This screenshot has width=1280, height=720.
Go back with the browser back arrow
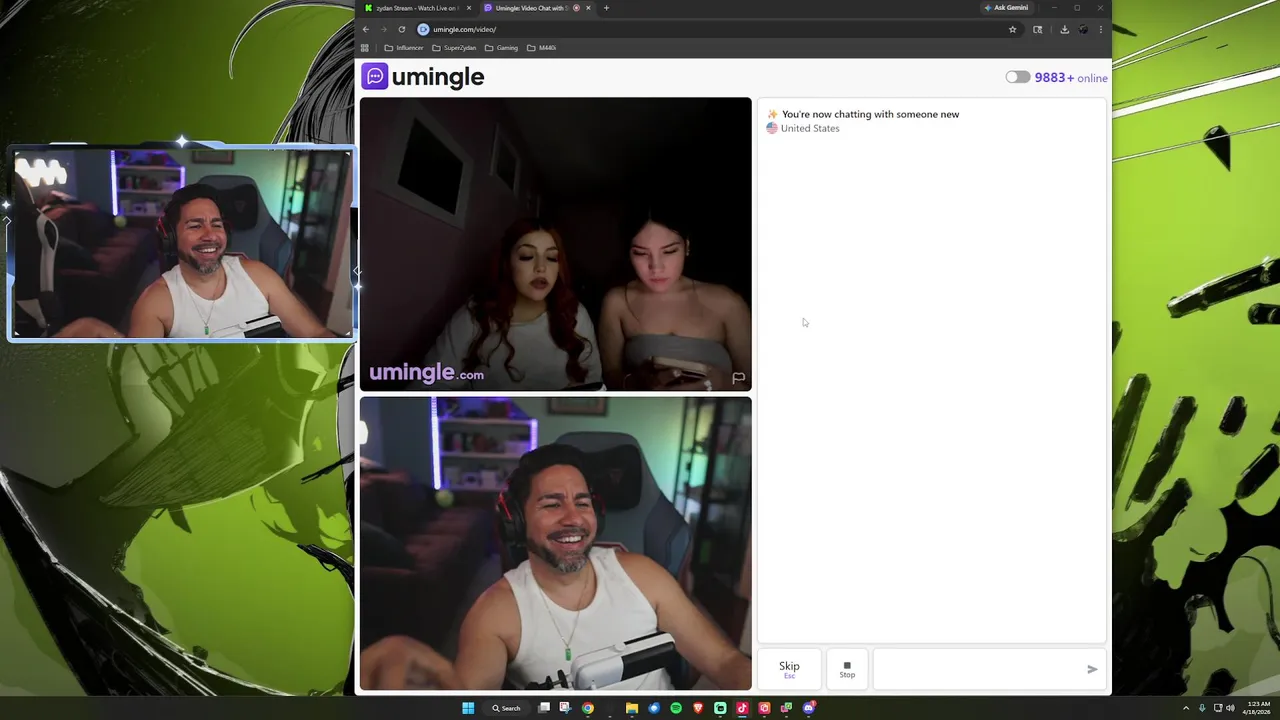coord(366,29)
